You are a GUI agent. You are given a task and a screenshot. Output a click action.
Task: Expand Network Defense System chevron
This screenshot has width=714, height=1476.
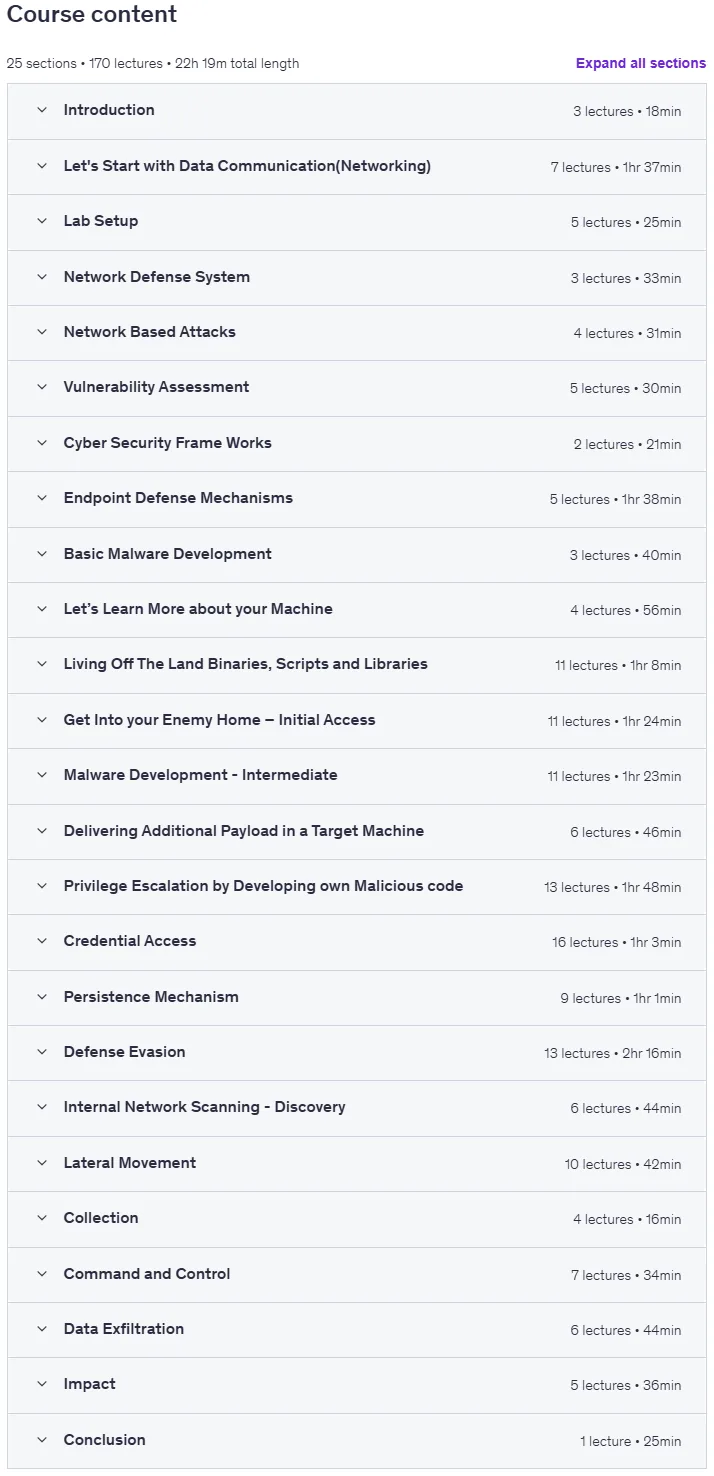(42, 277)
